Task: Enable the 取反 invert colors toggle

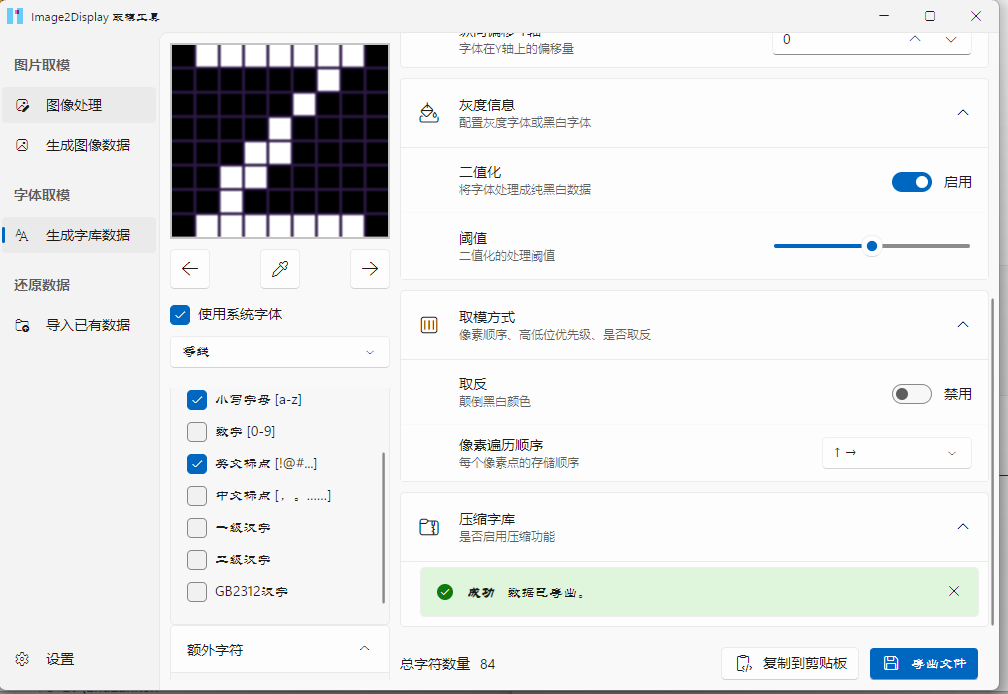Action: click(911, 393)
